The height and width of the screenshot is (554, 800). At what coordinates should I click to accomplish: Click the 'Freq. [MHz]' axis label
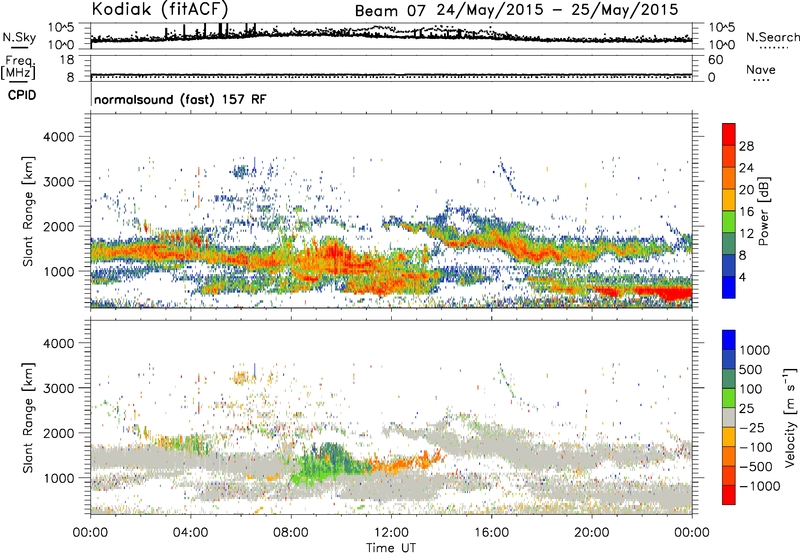18,67
